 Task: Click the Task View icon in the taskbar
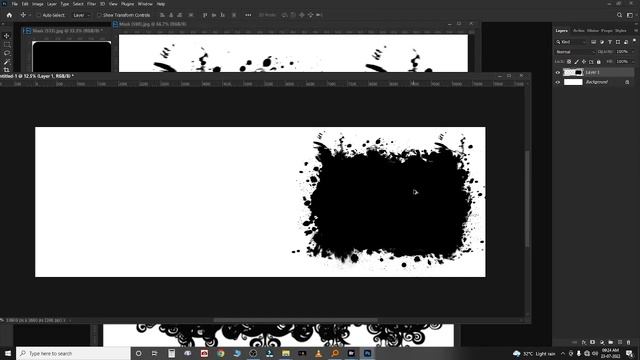coord(154,353)
